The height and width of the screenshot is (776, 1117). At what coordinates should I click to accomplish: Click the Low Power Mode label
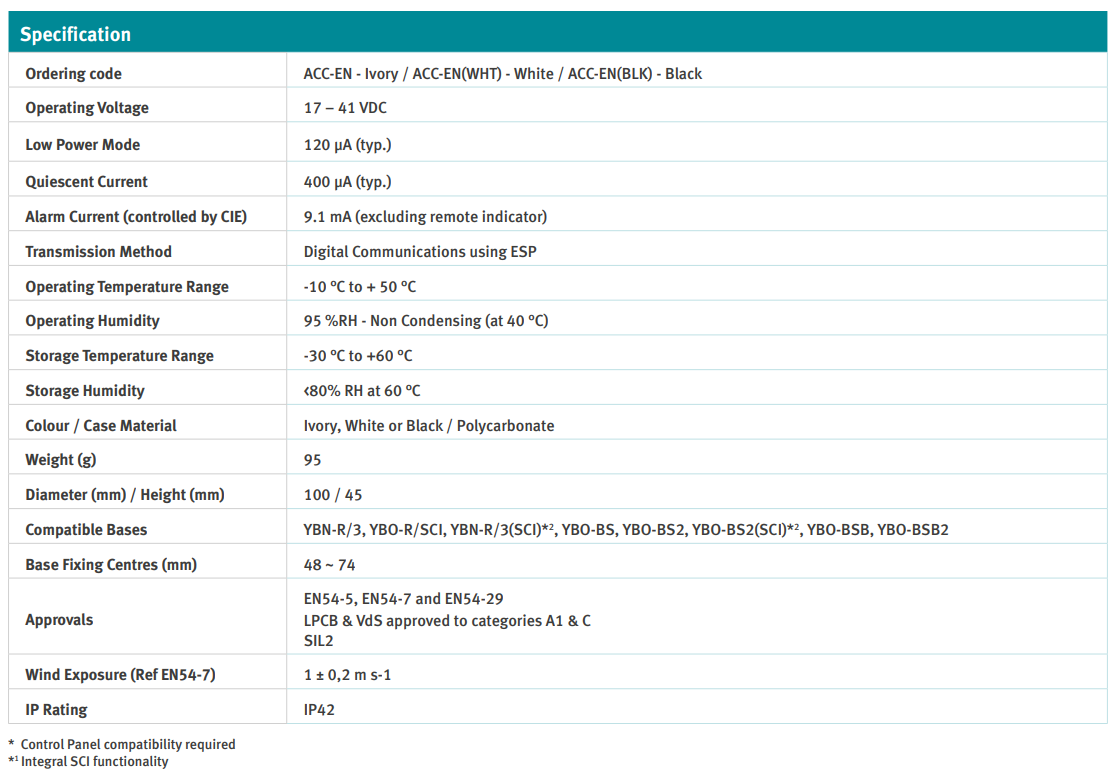(82, 145)
